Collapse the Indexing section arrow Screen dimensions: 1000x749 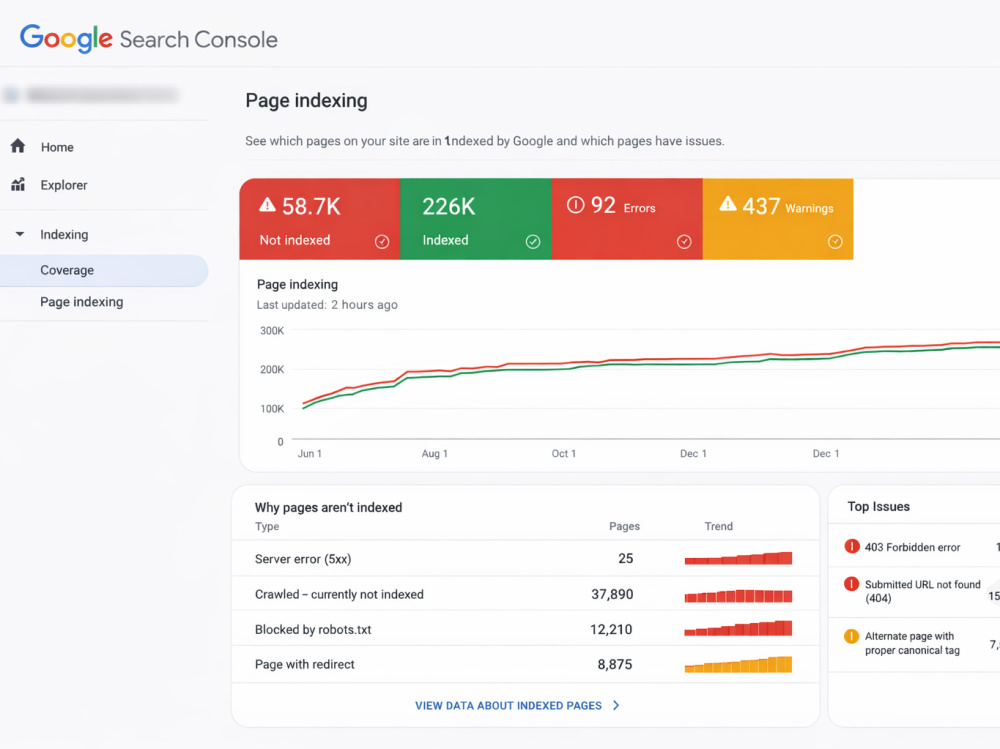click(20, 234)
